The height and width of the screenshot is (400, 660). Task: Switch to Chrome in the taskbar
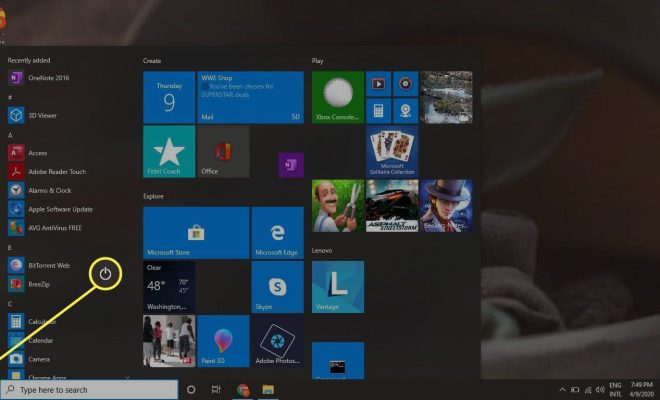click(243, 390)
